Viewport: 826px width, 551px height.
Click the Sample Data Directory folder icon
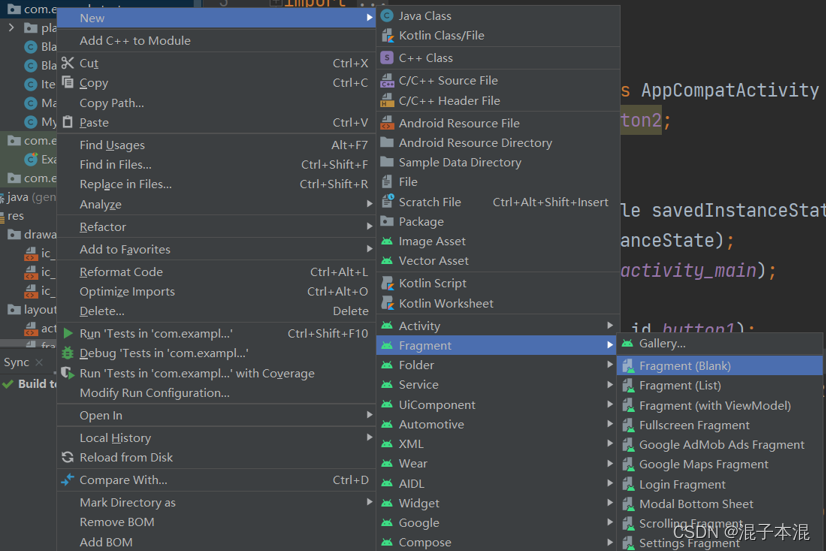click(x=387, y=162)
